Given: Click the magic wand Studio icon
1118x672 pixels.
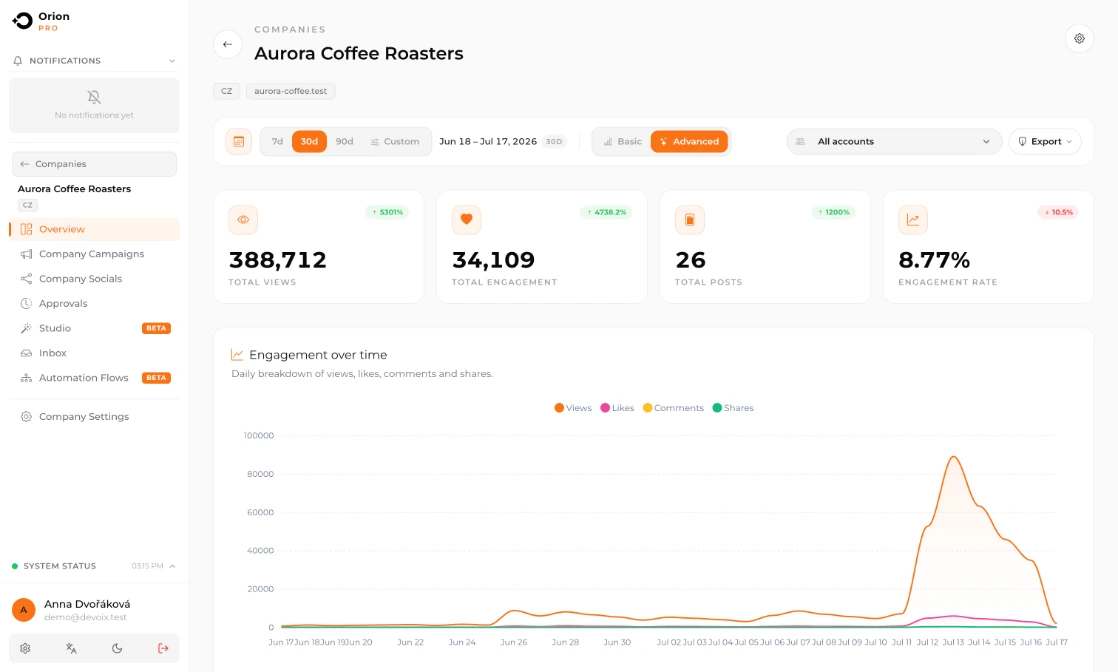Looking at the screenshot, I should coord(26,328).
